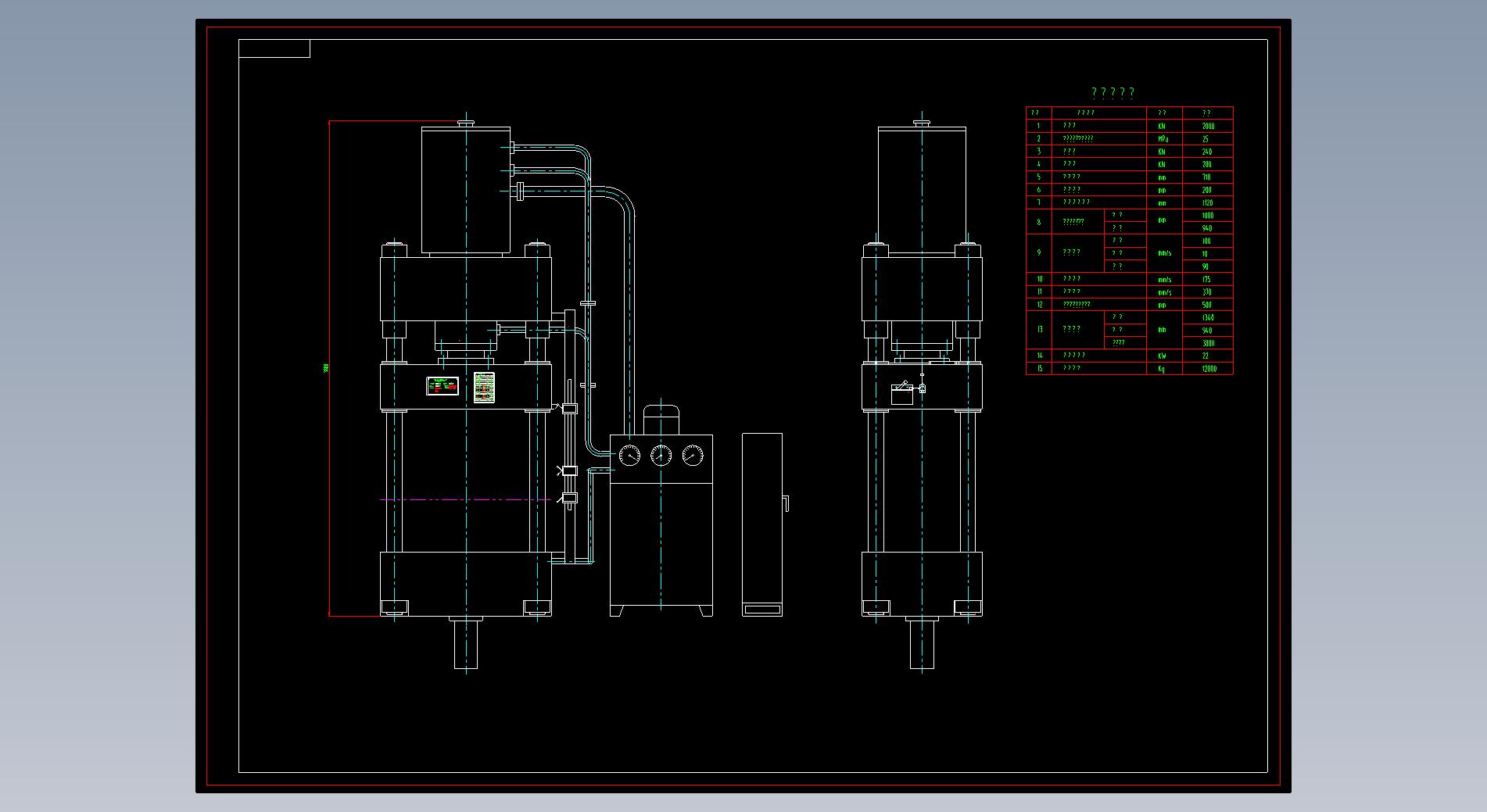Select the middle pressure gauge on the hydraulic station
This screenshot has width=1487, height=812.
coord(661,455)
